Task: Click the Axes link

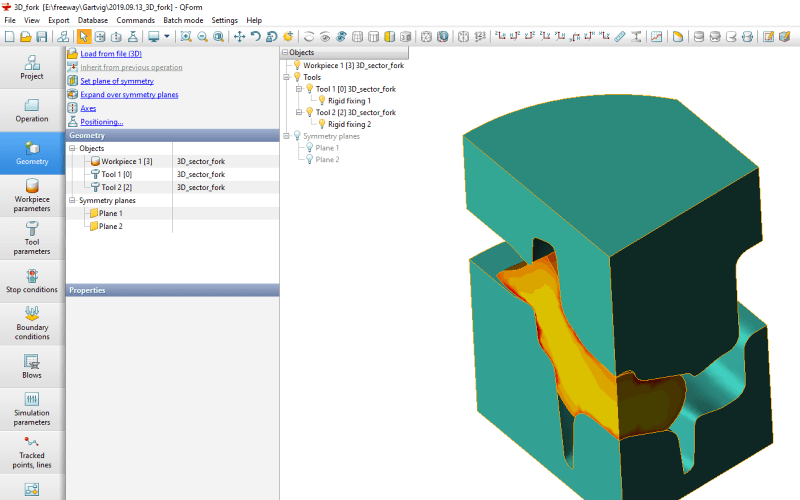Action: [x=88, y=108]
